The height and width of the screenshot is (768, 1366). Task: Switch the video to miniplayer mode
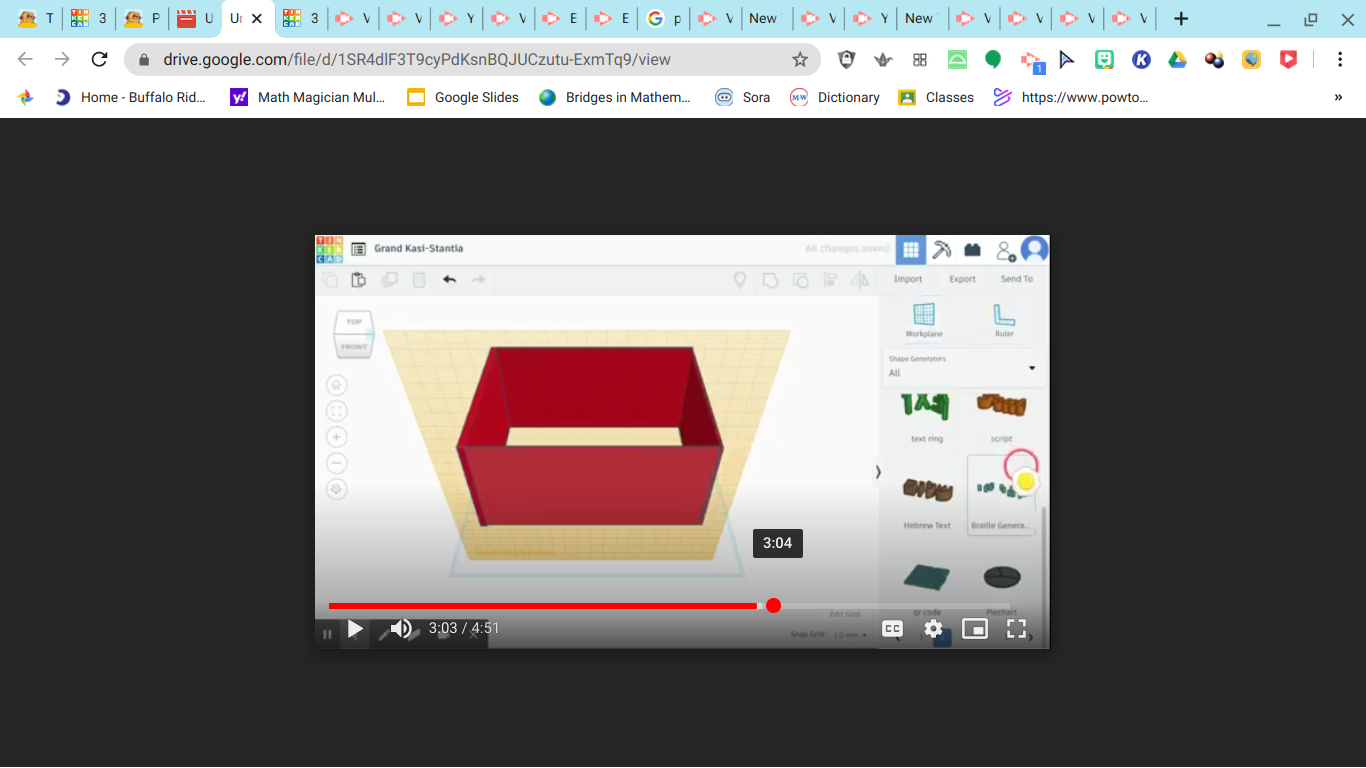pyautogui.click(x=975, y=629)
